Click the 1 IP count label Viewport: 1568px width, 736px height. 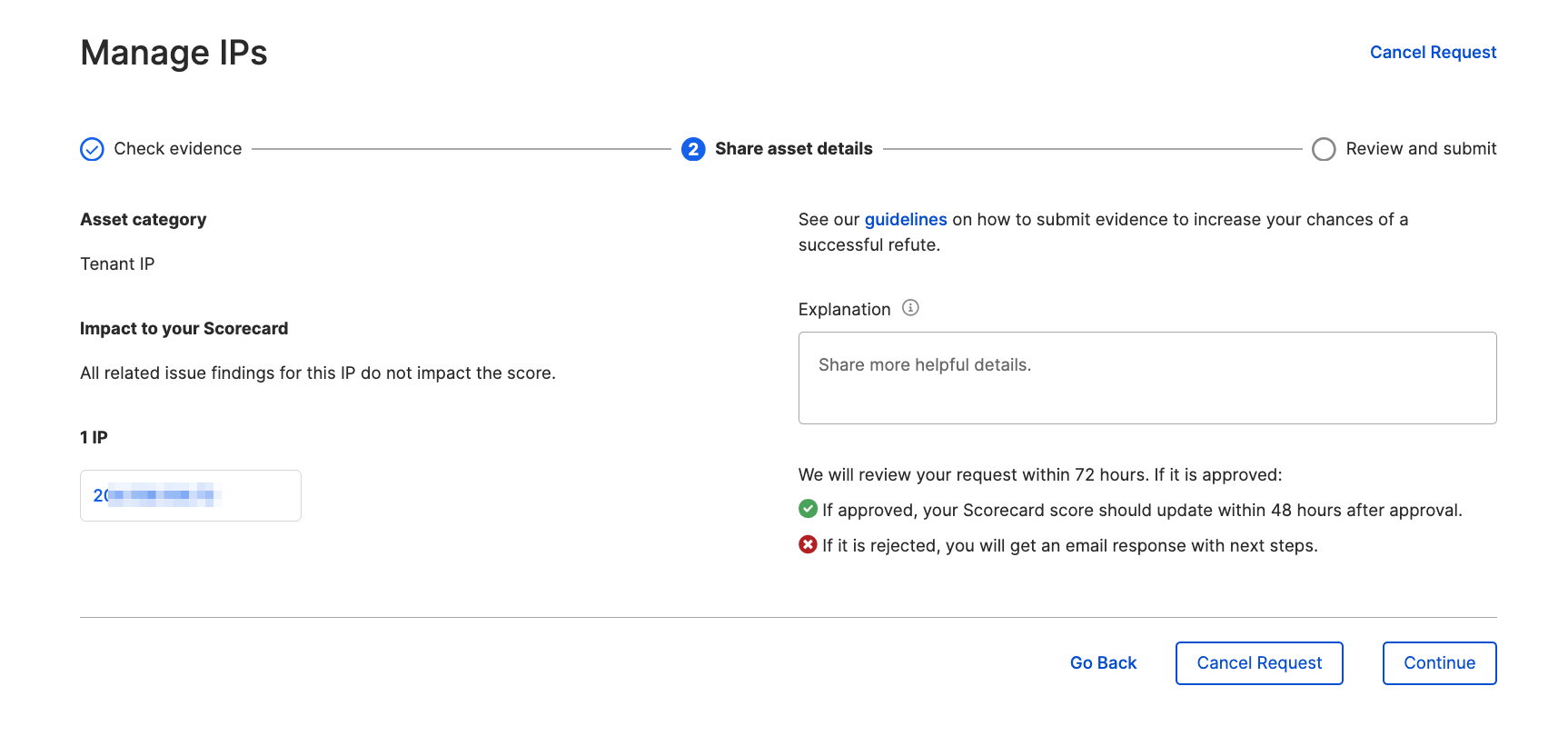pos(94,438)
